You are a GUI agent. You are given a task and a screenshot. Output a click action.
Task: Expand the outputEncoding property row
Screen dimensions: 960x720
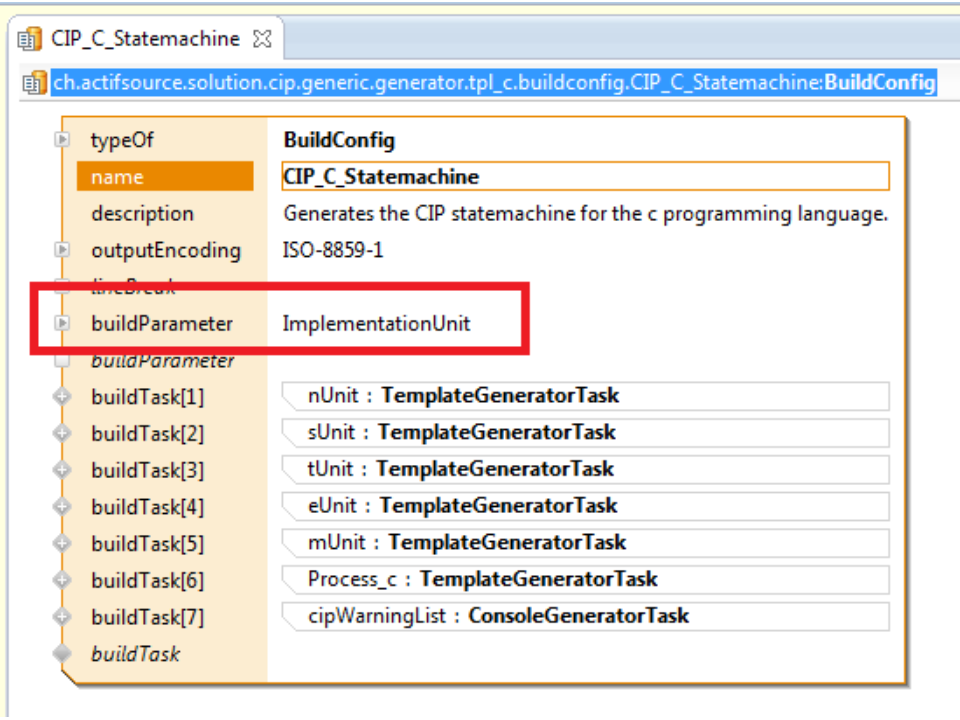pos(62,250)
